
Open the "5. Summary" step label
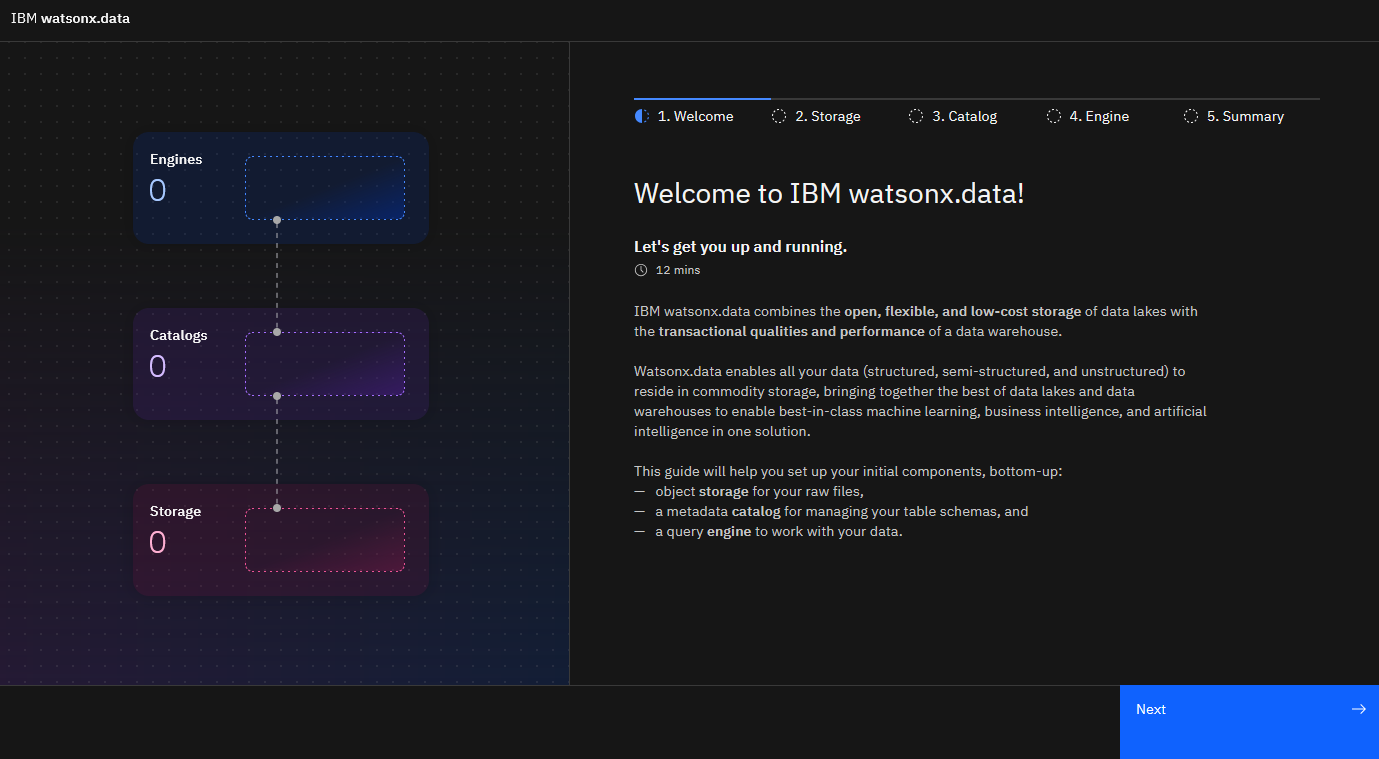[x=1245, y=117]
